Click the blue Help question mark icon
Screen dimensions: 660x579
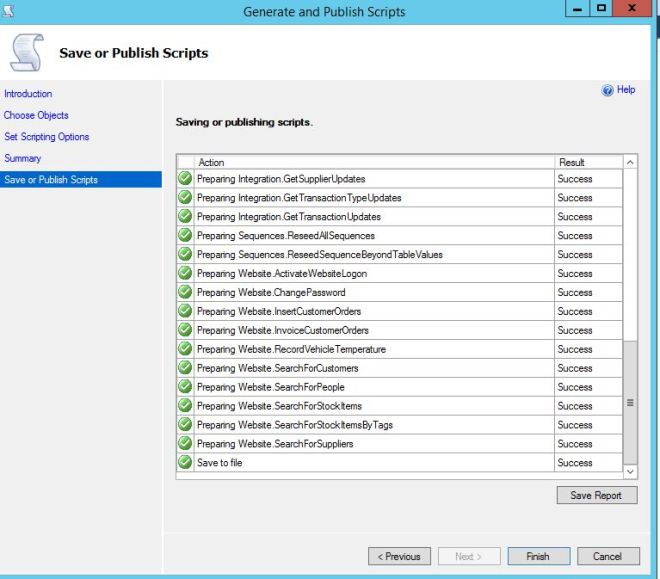pos(609,90)
